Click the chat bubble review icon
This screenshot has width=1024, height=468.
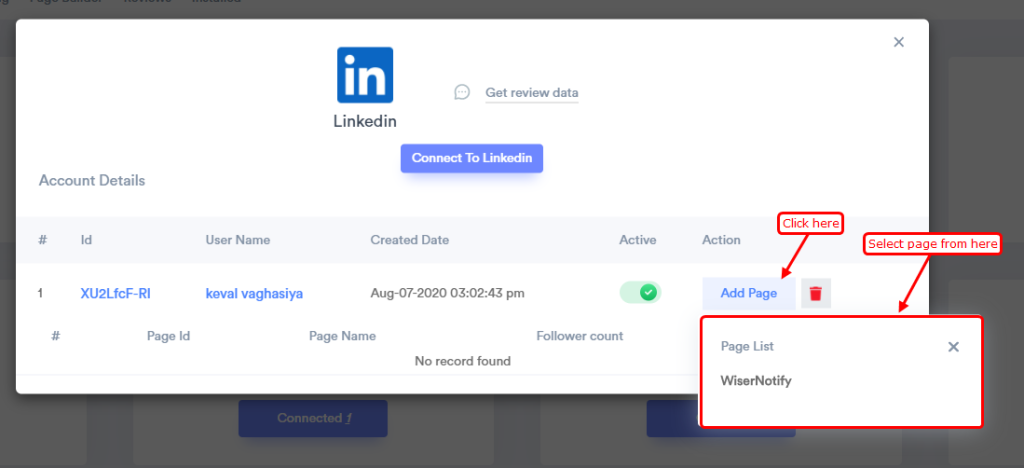[x=462, y=92]
